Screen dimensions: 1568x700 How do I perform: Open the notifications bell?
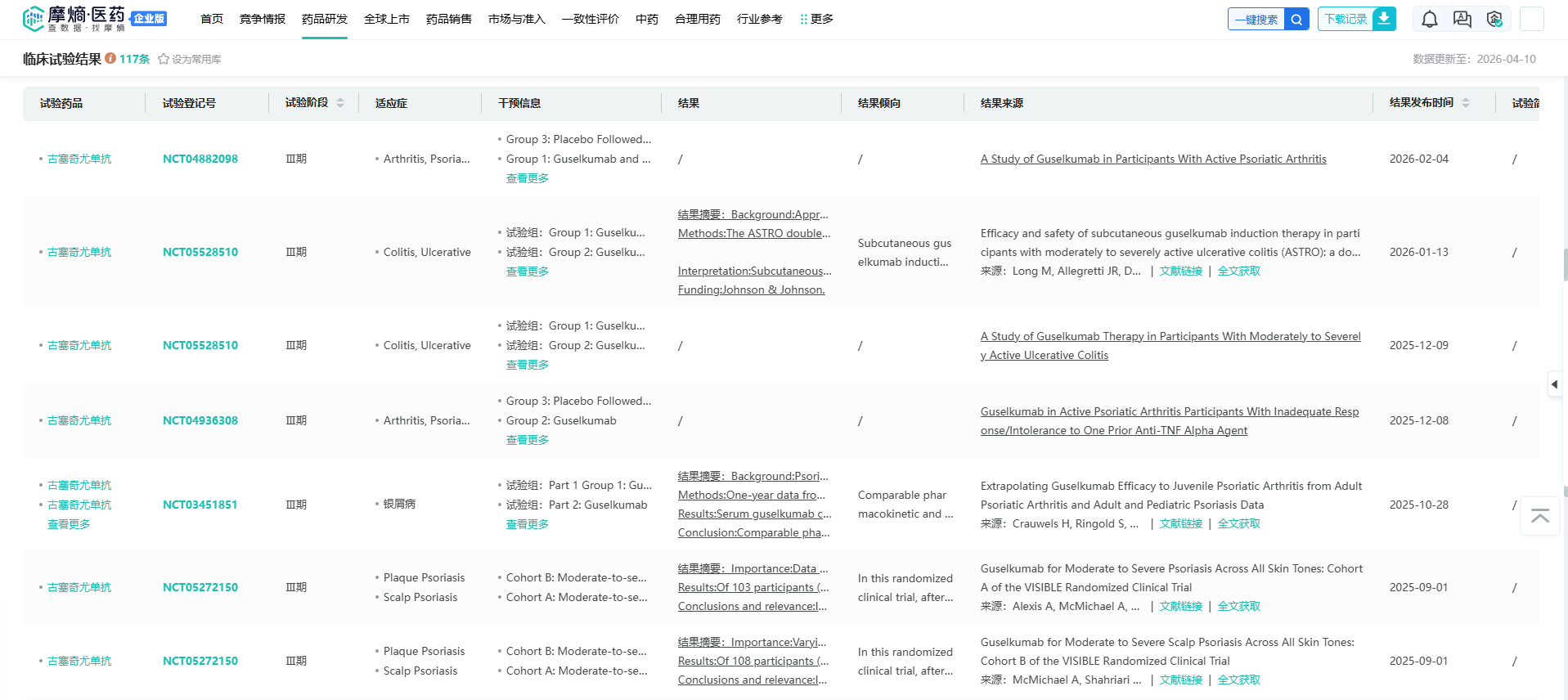[x=1429, y=19]
